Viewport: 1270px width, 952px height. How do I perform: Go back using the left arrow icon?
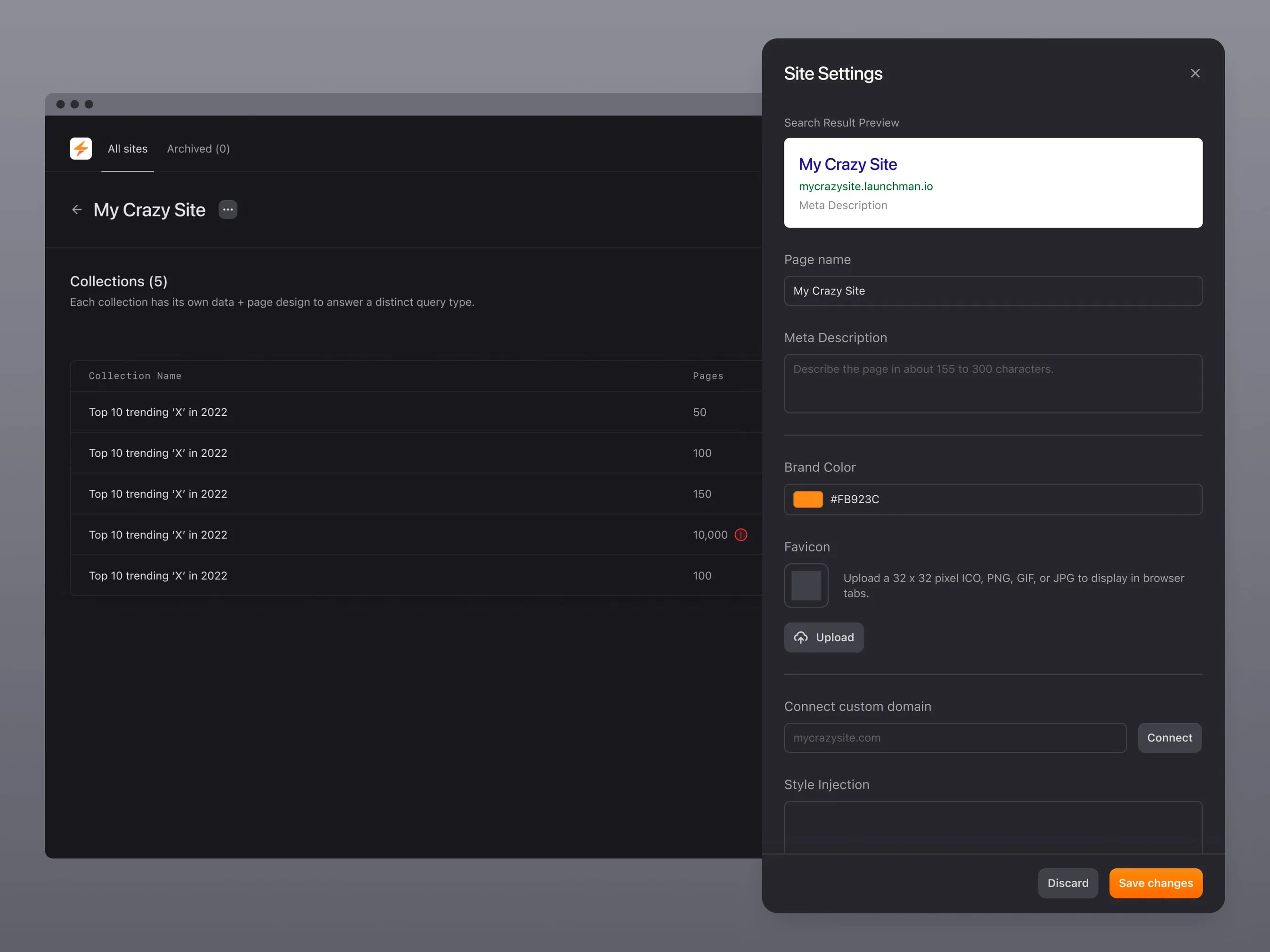coord(77,210)
